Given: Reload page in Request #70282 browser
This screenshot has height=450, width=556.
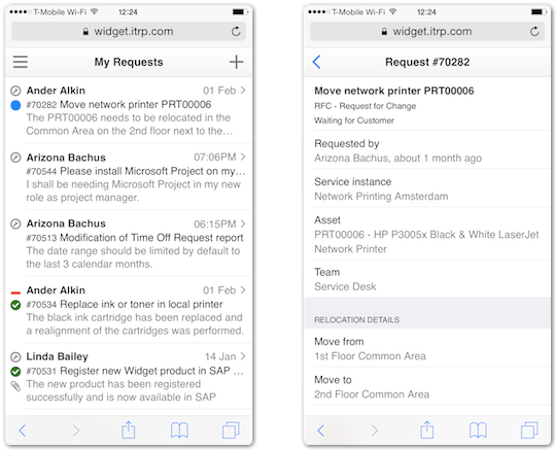Looking at the screenshot, I should pos(534,32).
